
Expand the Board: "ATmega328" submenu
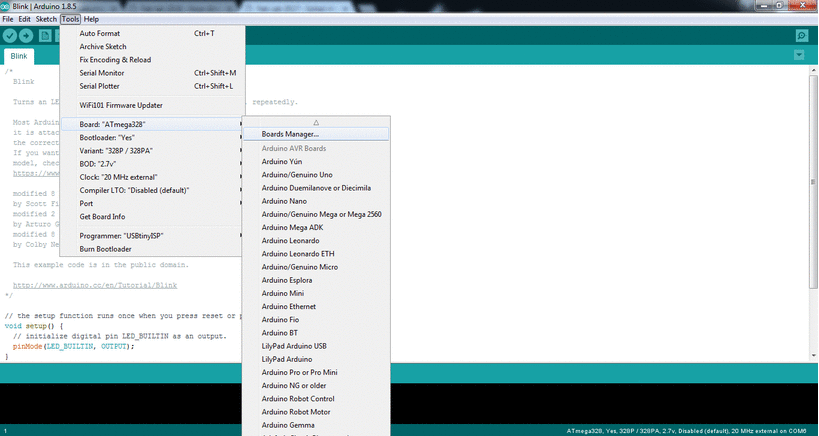coord(152,124)
